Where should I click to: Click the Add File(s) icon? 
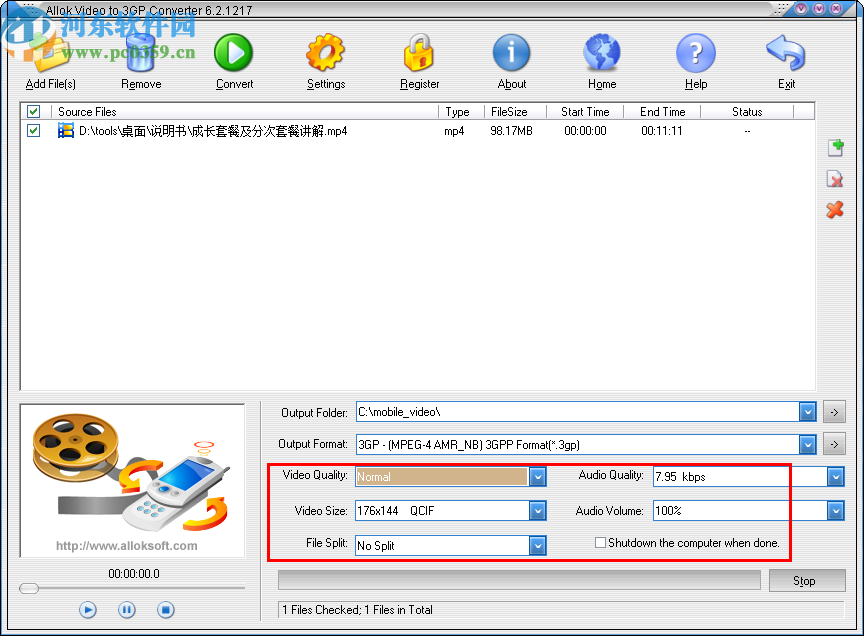pyautogui.click(x=49, y=55)
